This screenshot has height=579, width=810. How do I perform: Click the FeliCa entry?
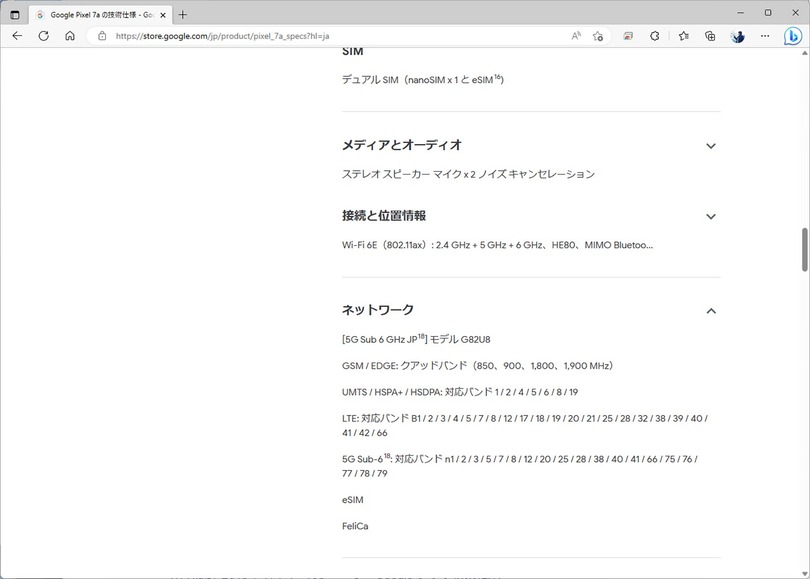355,526
